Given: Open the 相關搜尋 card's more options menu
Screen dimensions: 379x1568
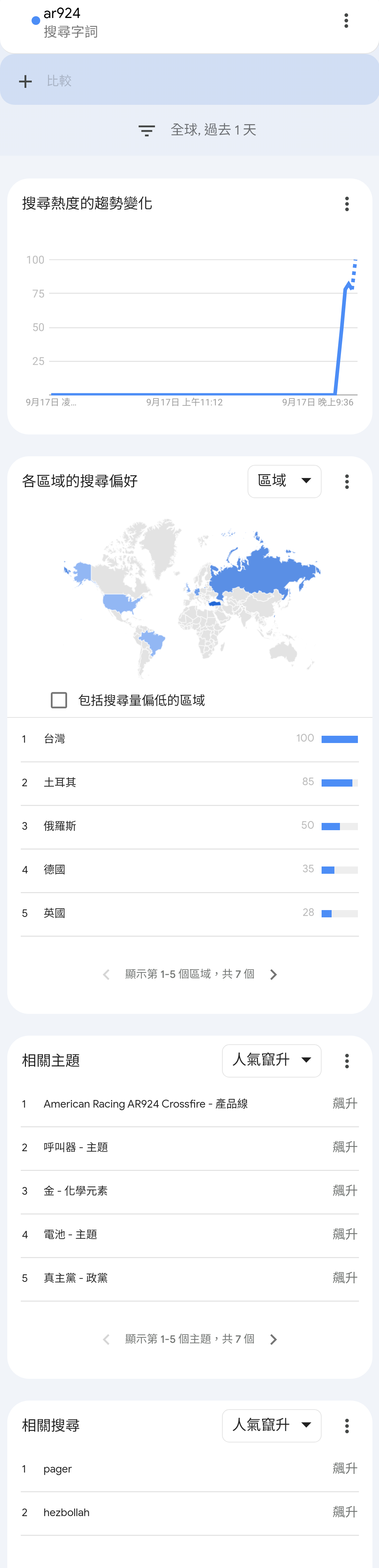Looking at the screenshot, I should click(347, 1425).
